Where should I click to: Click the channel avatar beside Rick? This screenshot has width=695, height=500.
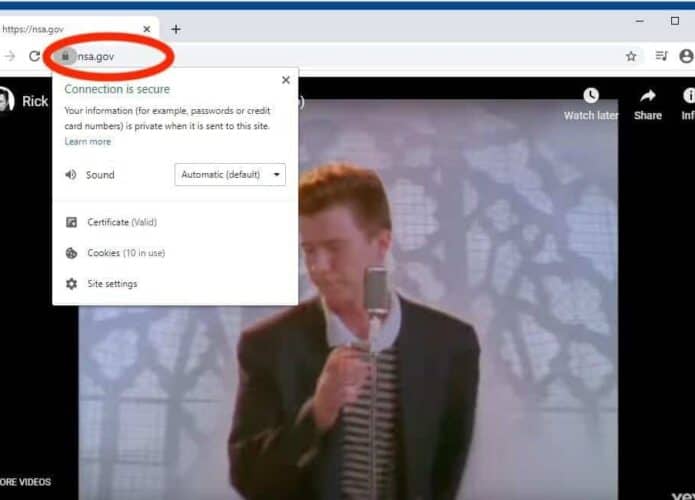pyautogui.click(x=6, y=99)
